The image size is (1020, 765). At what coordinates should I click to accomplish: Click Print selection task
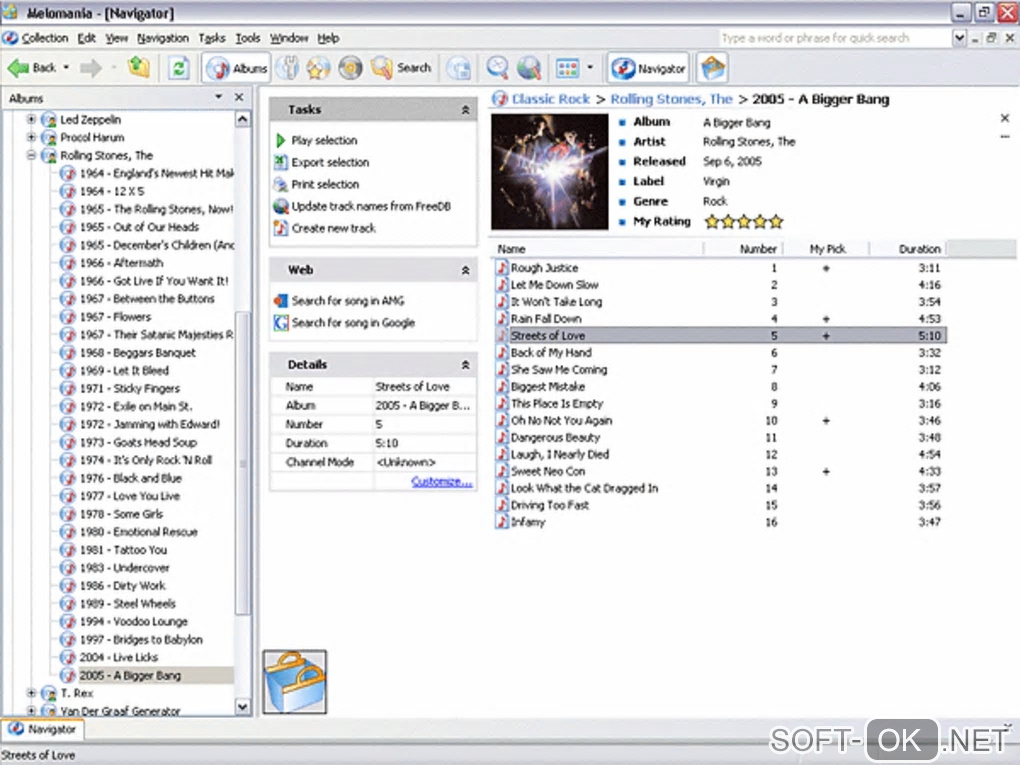(325, 184)
